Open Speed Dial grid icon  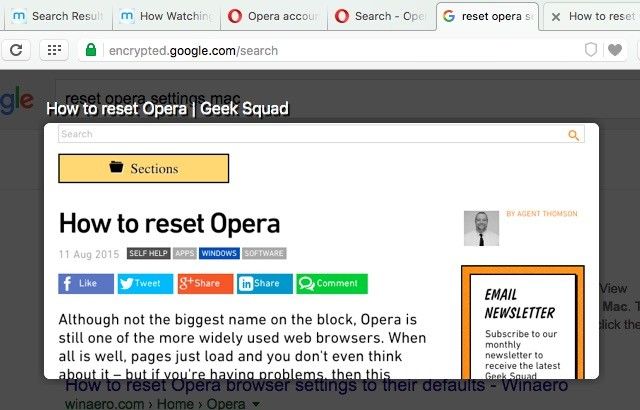tap(54, 50)
